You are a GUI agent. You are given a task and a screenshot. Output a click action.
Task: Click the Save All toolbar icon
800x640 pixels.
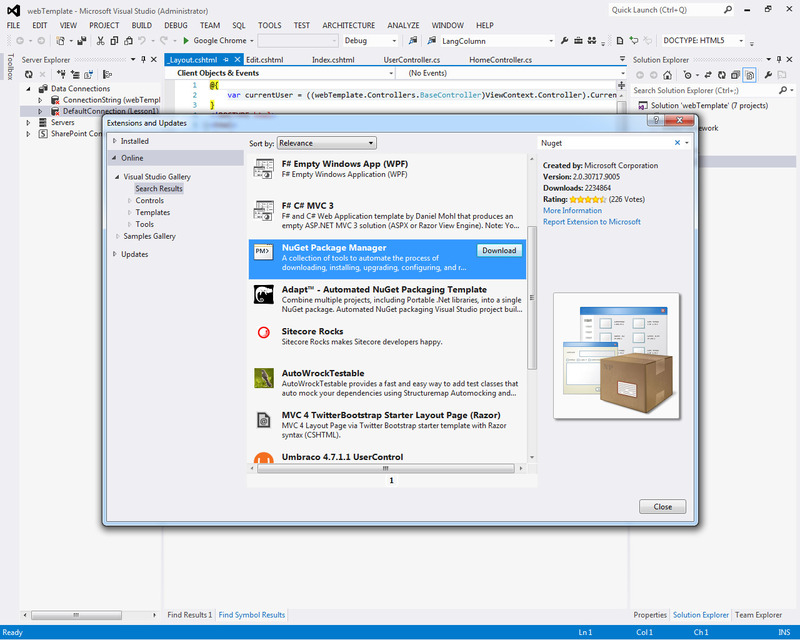pos(82,41)
